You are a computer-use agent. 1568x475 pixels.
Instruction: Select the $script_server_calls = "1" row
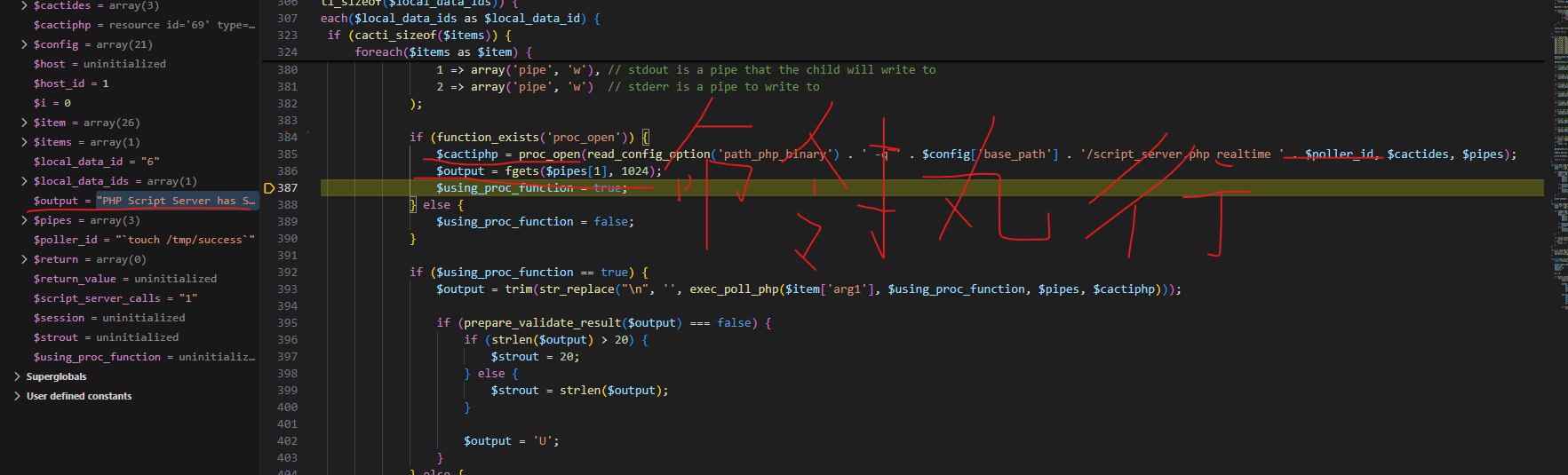130,298
